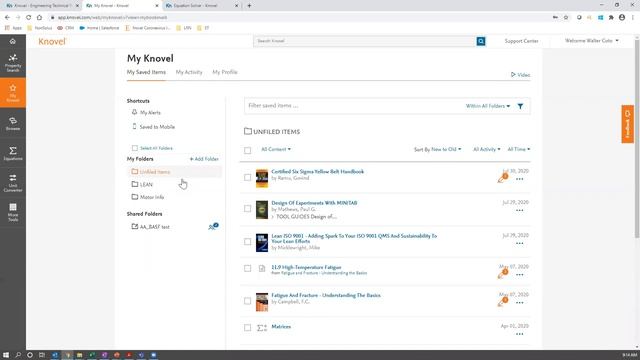Click the My Alerts bell icon
This screenshot has height=360, width=640.
(x=134, y=112)
